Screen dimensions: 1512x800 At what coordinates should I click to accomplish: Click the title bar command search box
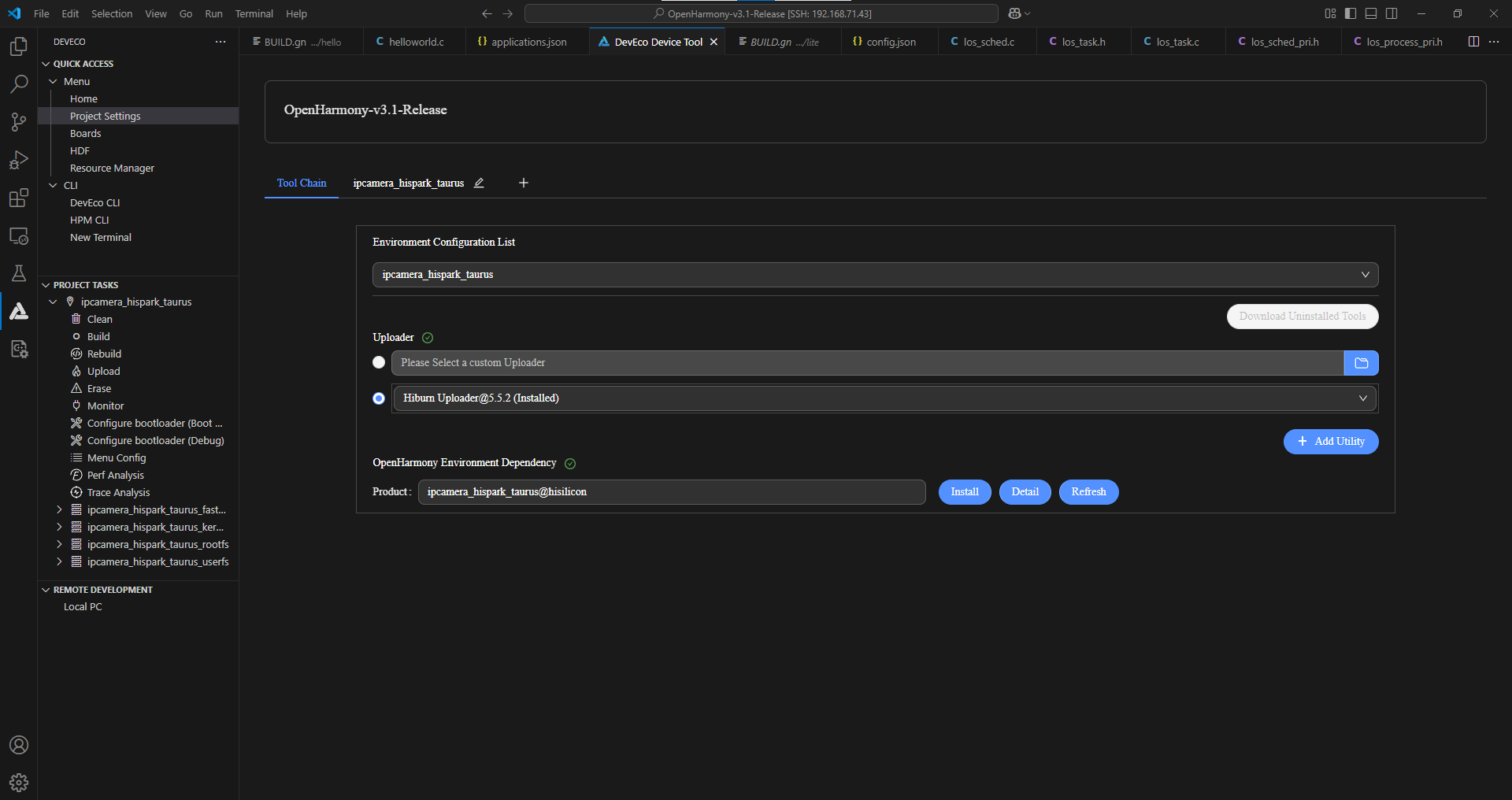762,13
